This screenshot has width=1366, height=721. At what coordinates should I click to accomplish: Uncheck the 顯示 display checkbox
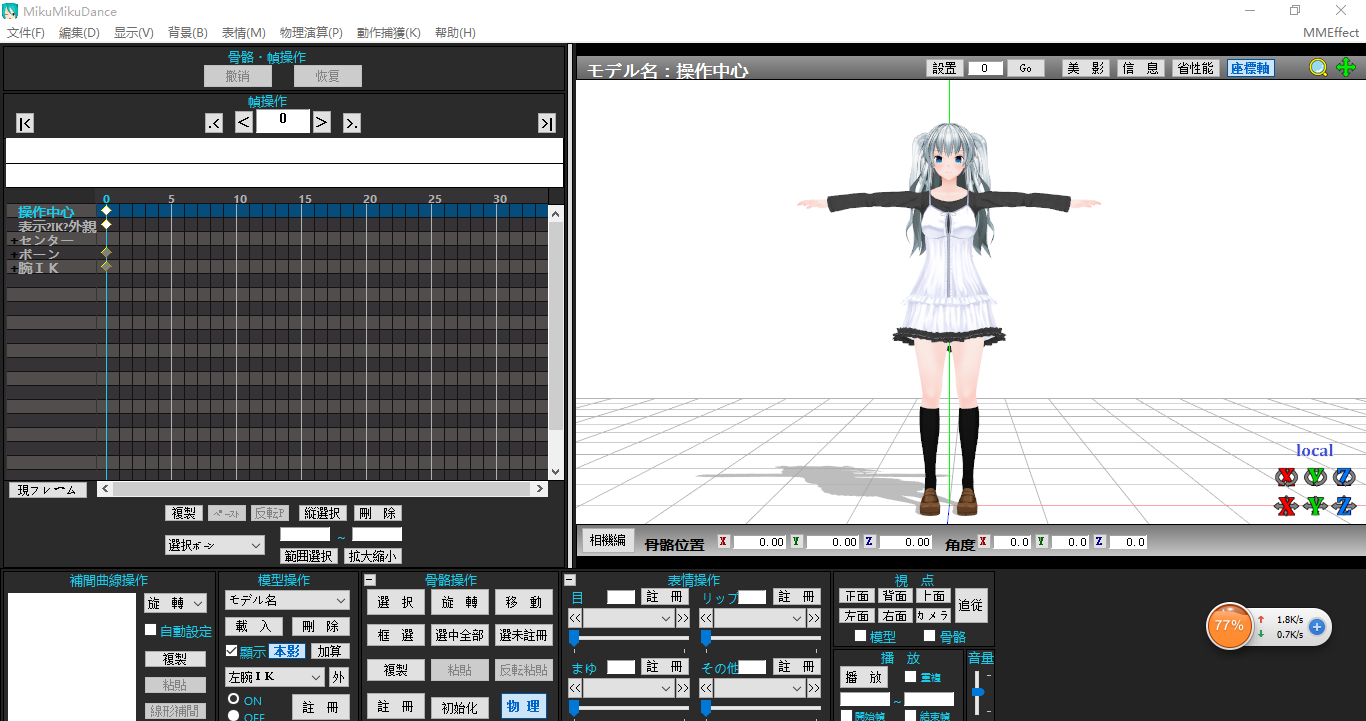click(x=232, y=651)
